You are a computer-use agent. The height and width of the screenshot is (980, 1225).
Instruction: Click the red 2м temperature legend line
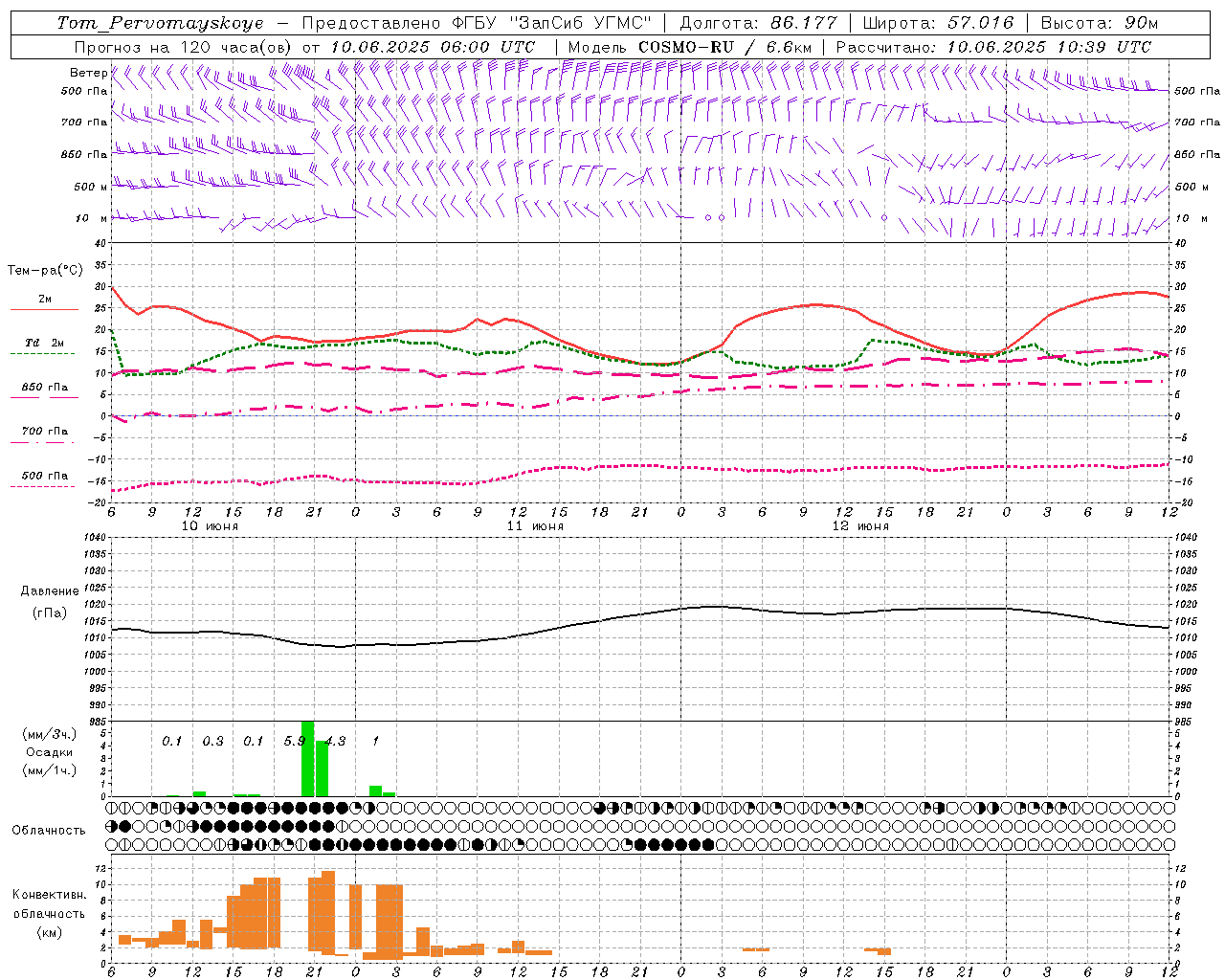pyautogui.click(x=44, y=309)
